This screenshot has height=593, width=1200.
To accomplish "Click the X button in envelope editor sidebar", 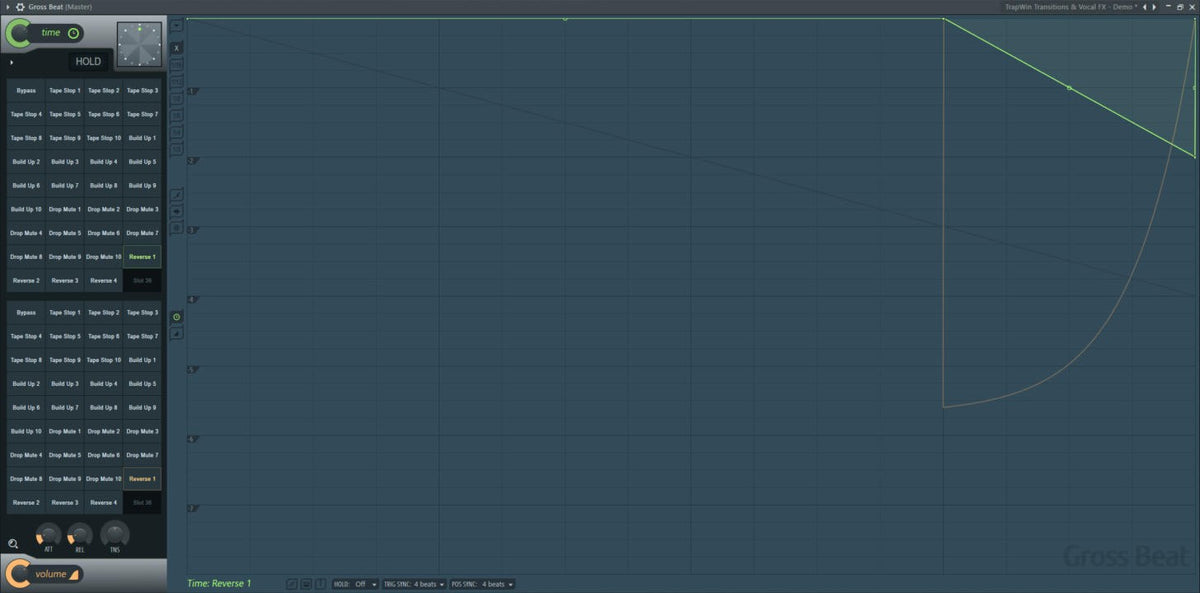I will (177, 47).
